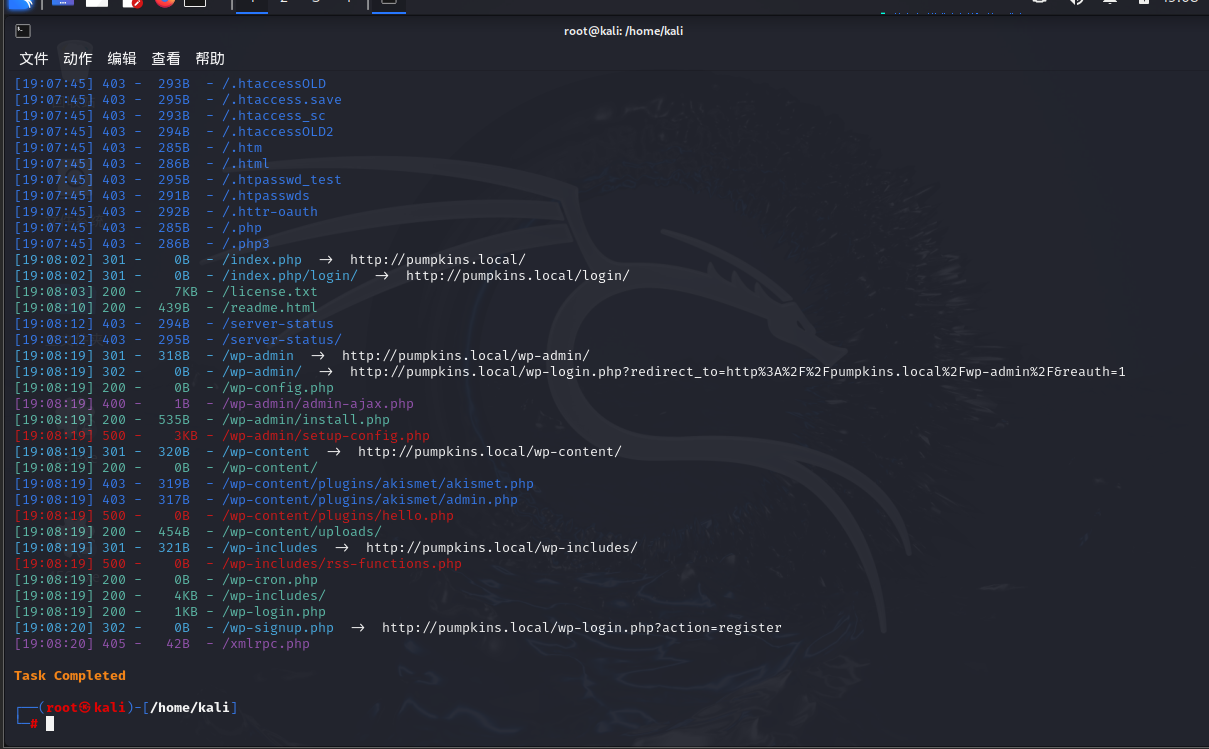
Task: Click the terminal cursor at the # prompt
Action: tap(50, 723)
